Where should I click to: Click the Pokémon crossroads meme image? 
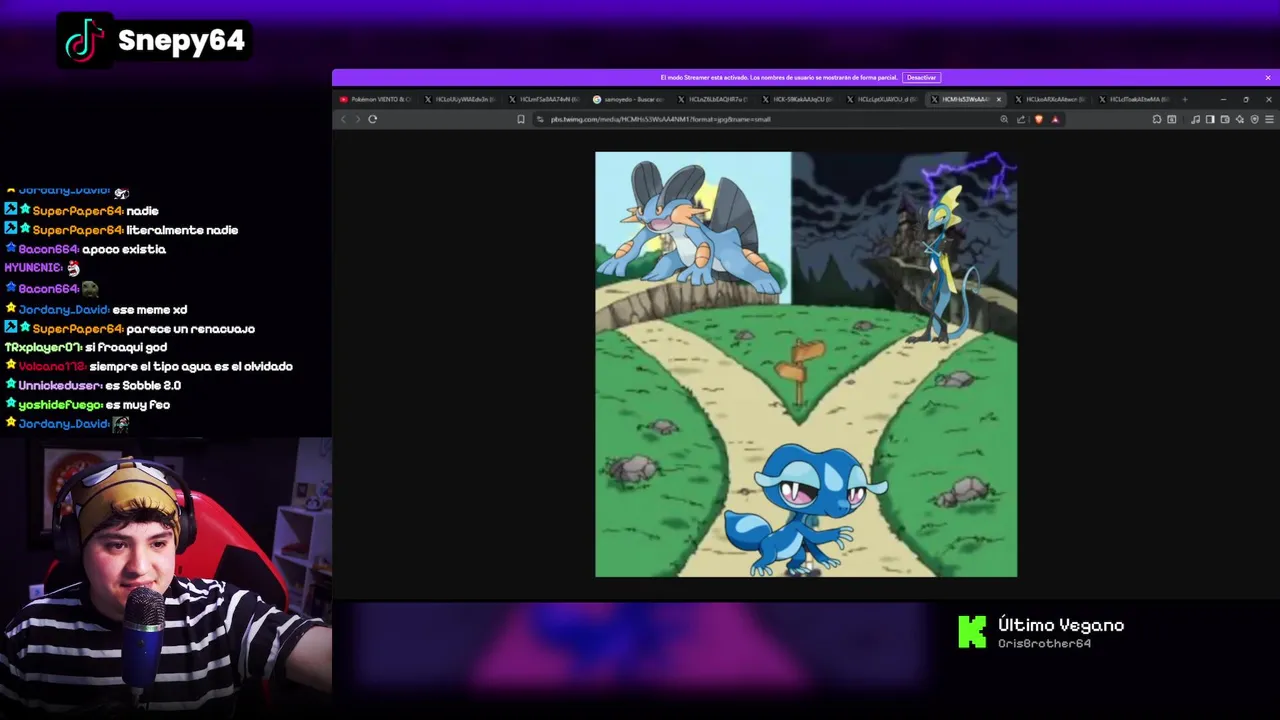point(806,364)
